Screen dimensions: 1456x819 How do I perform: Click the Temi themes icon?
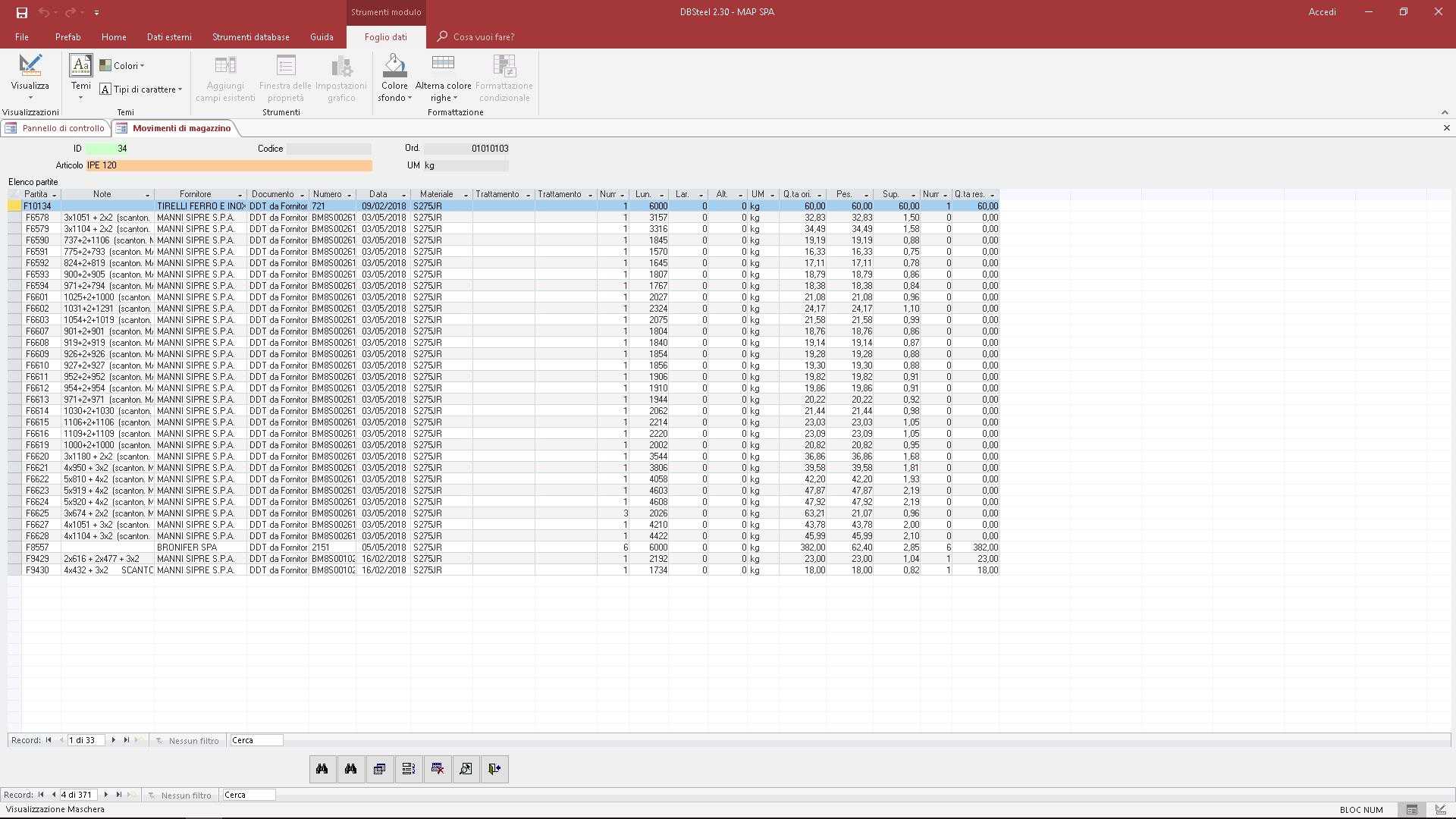[x=81, y=65]
